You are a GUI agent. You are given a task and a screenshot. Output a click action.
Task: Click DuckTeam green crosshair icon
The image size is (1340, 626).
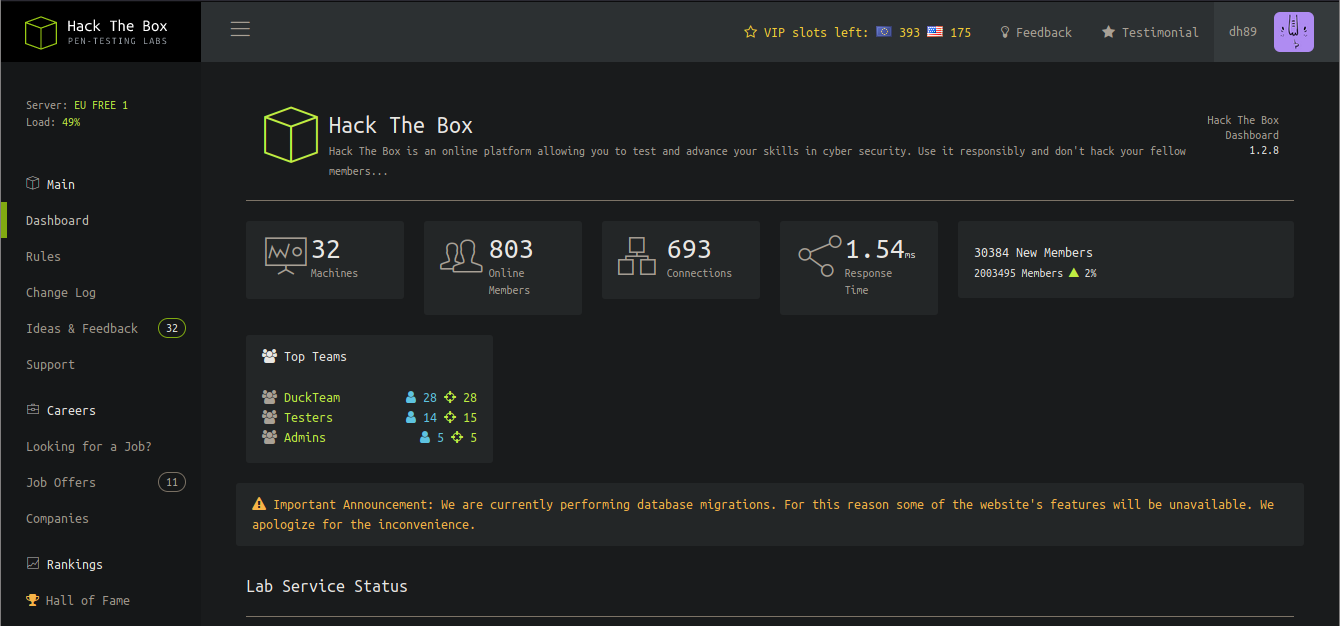pos(450,397)
